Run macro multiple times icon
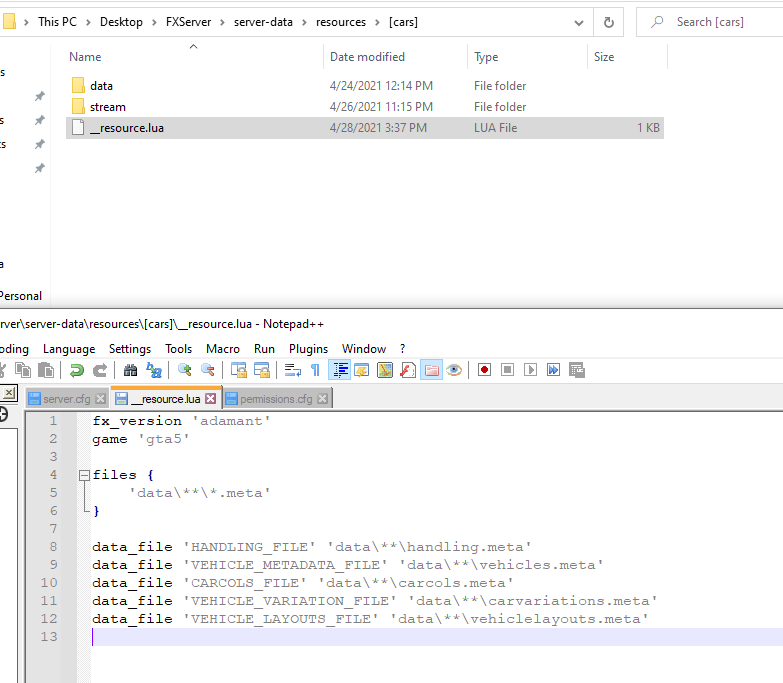 point(553,370)
